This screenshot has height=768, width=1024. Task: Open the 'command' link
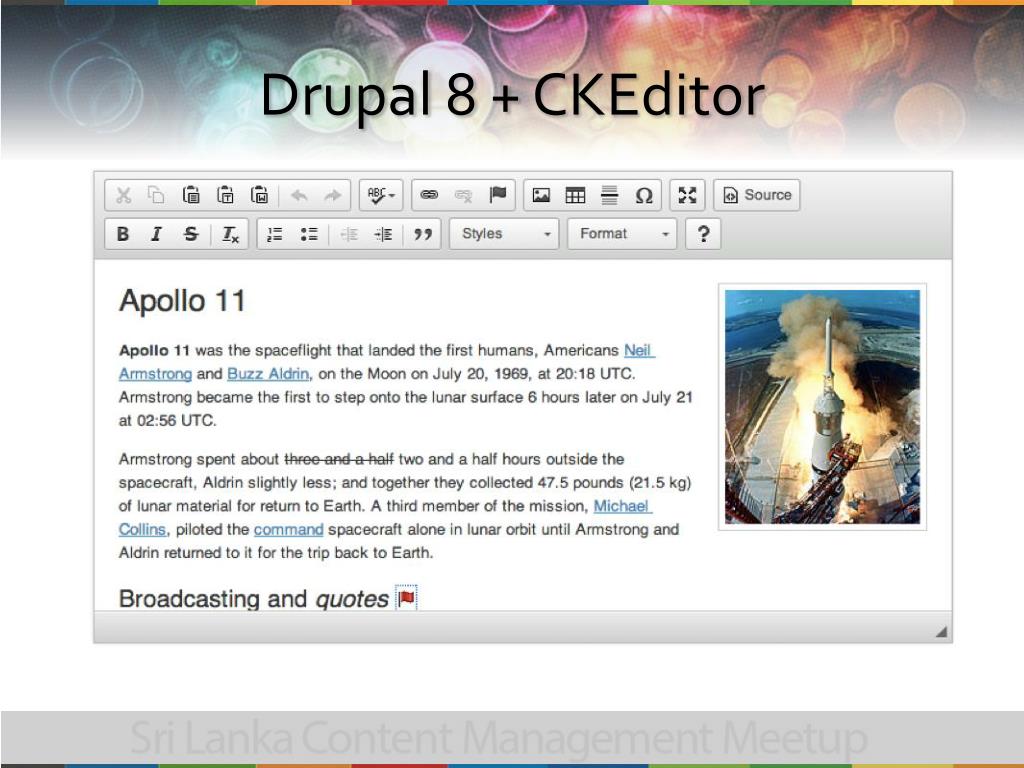289,530
